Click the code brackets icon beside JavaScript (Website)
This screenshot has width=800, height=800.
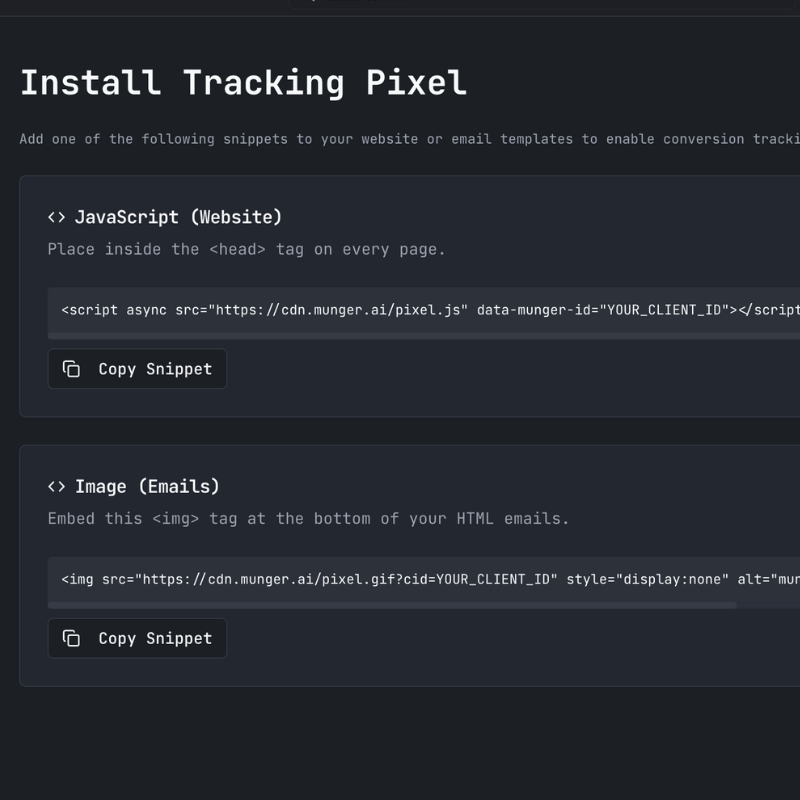coord(57,217)
